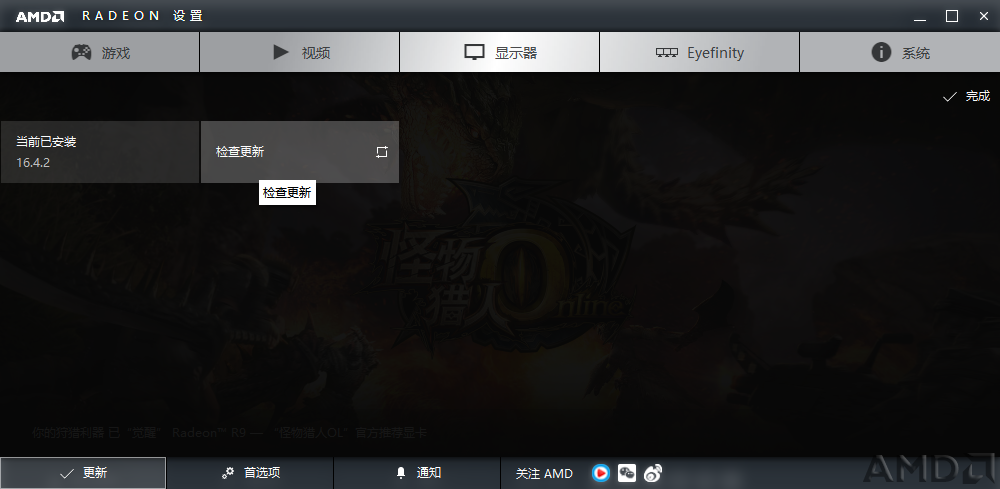
Task: Maximize the Radeon settings window
Action: point(952,16)
